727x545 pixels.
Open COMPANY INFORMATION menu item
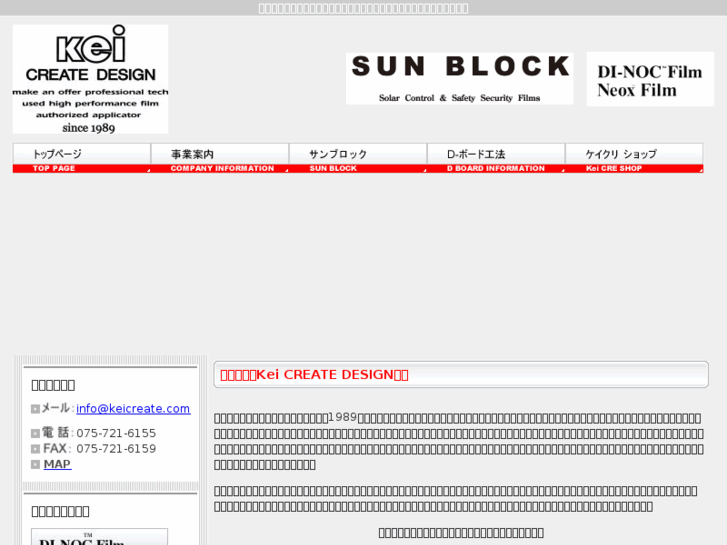click(220, 158)
